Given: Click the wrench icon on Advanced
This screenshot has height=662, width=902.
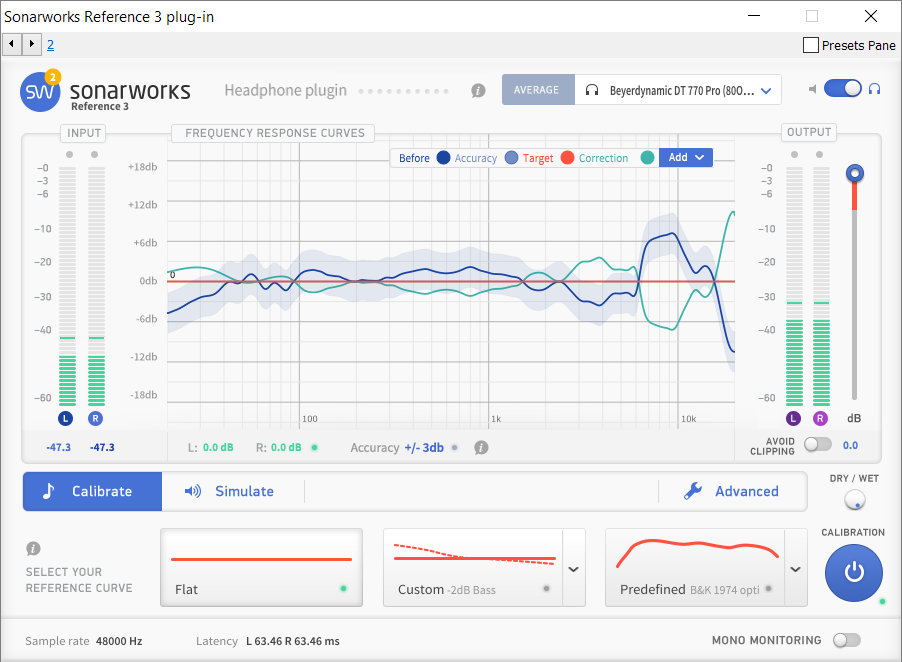Looking at the screenshot, I should tap(693, 491).
